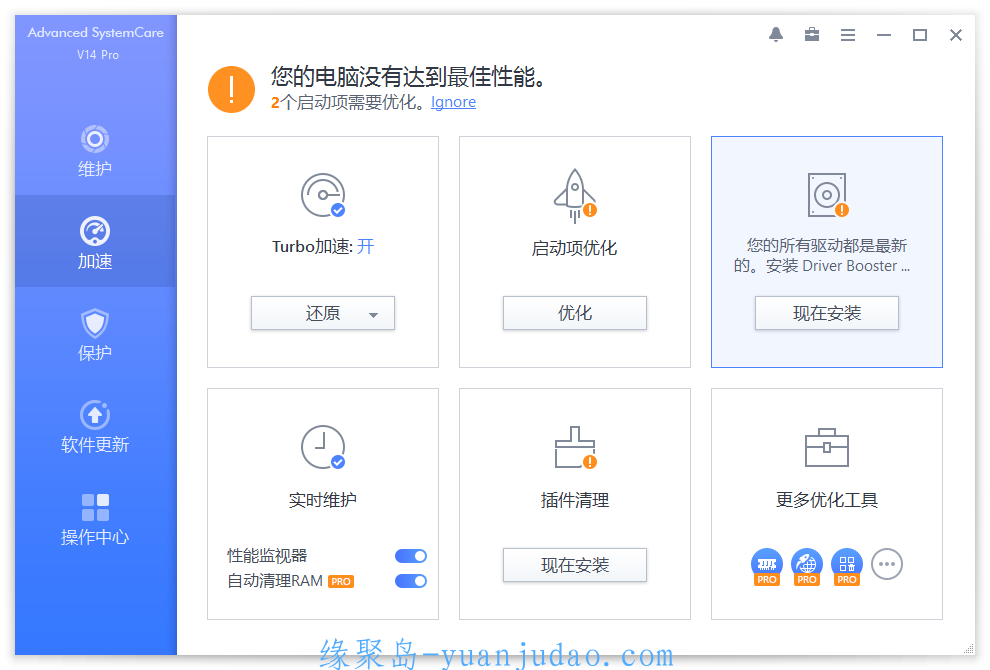Click the more tools ellipsis icon

tap(886, 564)
